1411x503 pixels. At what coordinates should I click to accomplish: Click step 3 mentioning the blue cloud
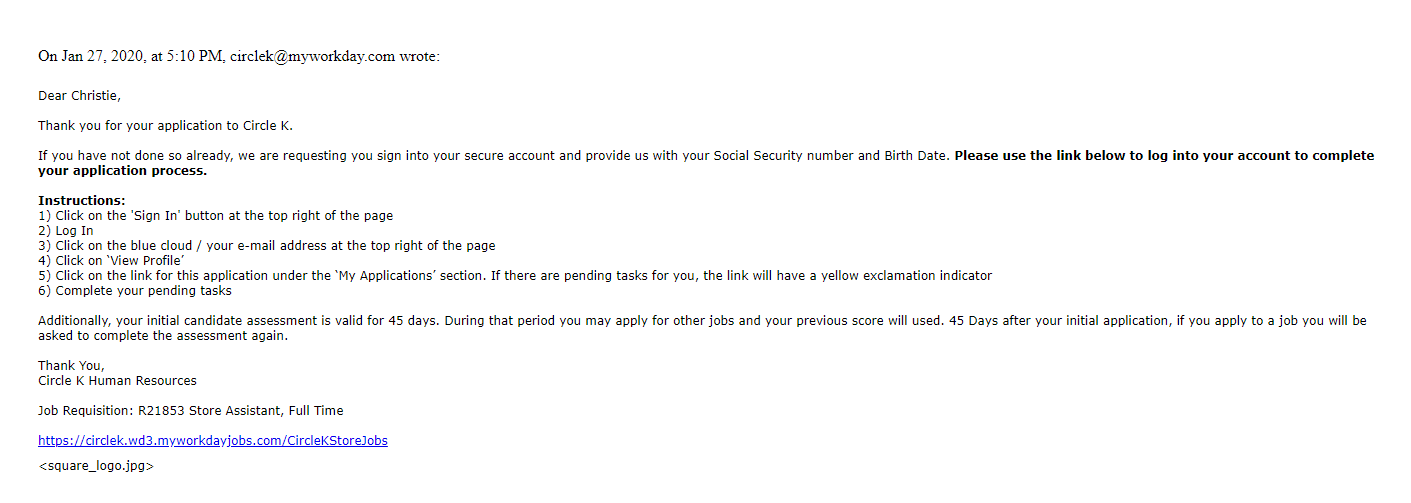pos(267,246)
